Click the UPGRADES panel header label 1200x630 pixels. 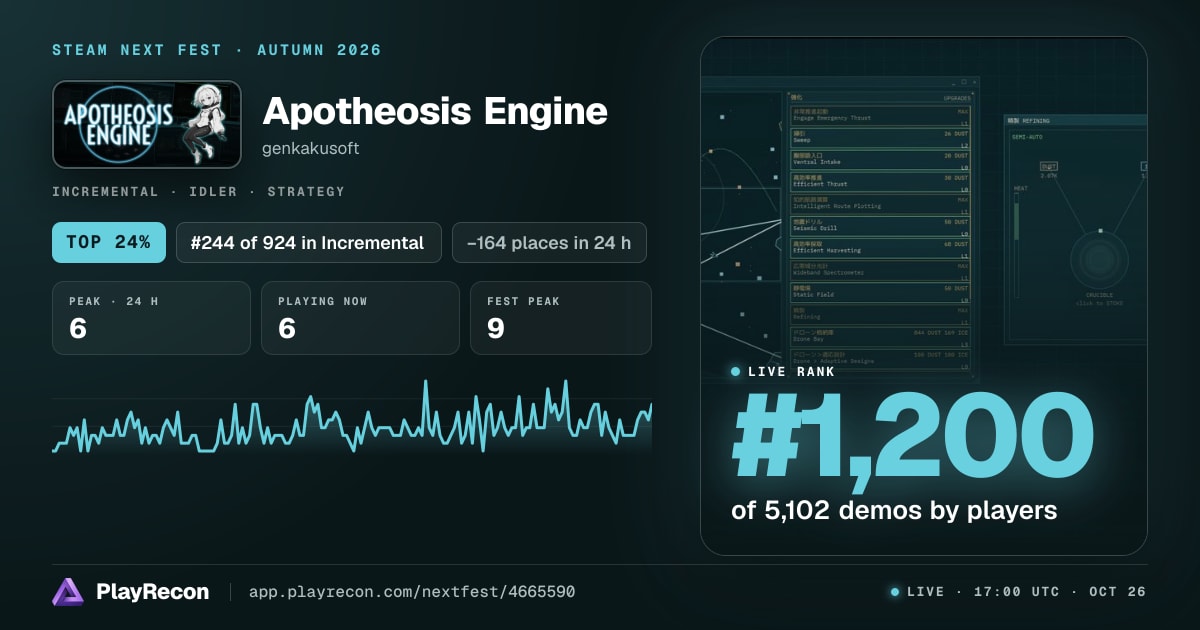[956, 99]
